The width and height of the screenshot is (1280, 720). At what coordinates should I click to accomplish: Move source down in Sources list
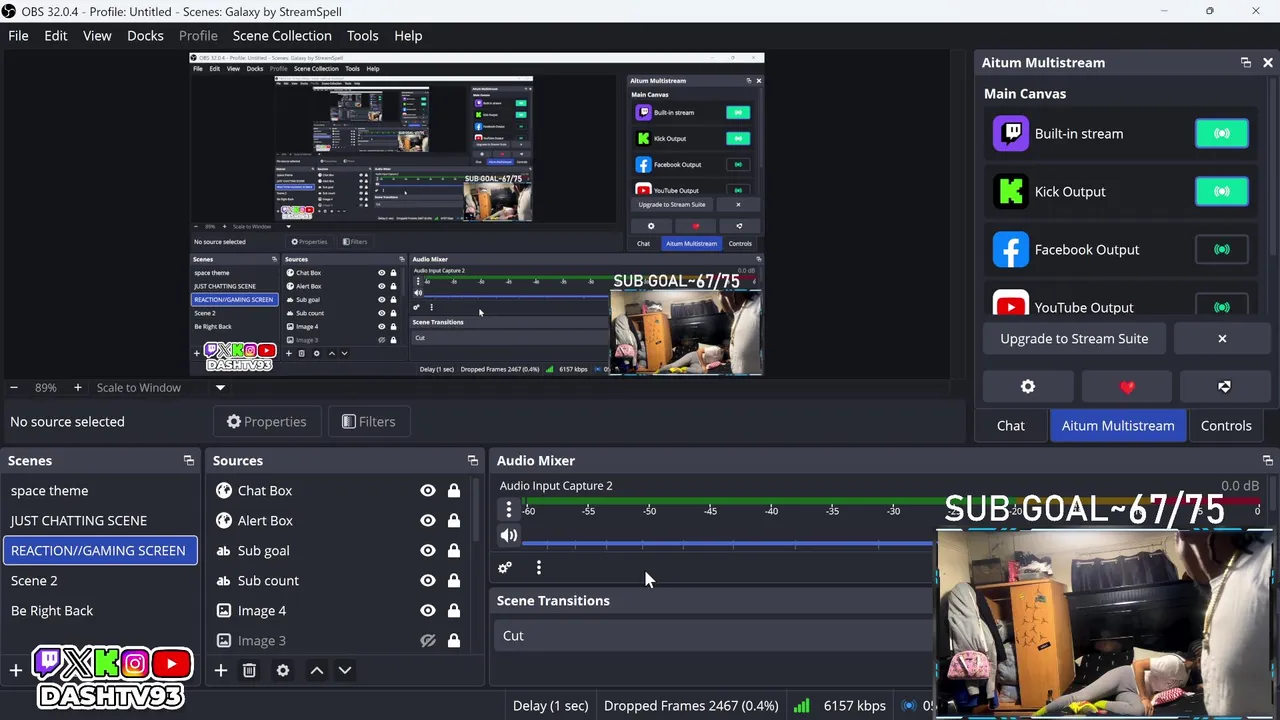point(345,670)
